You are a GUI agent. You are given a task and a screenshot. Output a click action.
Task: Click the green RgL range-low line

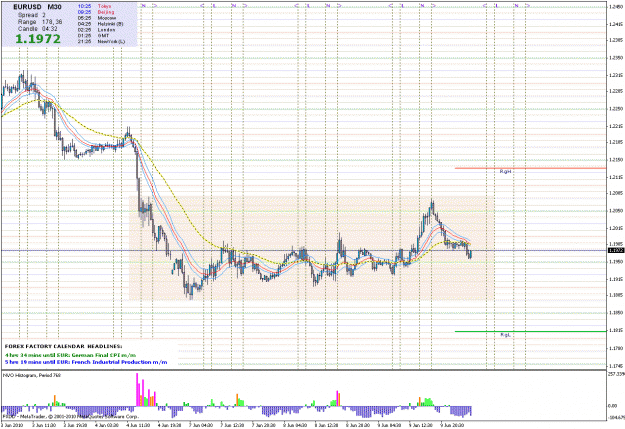pyautogui.click(x=531, y=331)
